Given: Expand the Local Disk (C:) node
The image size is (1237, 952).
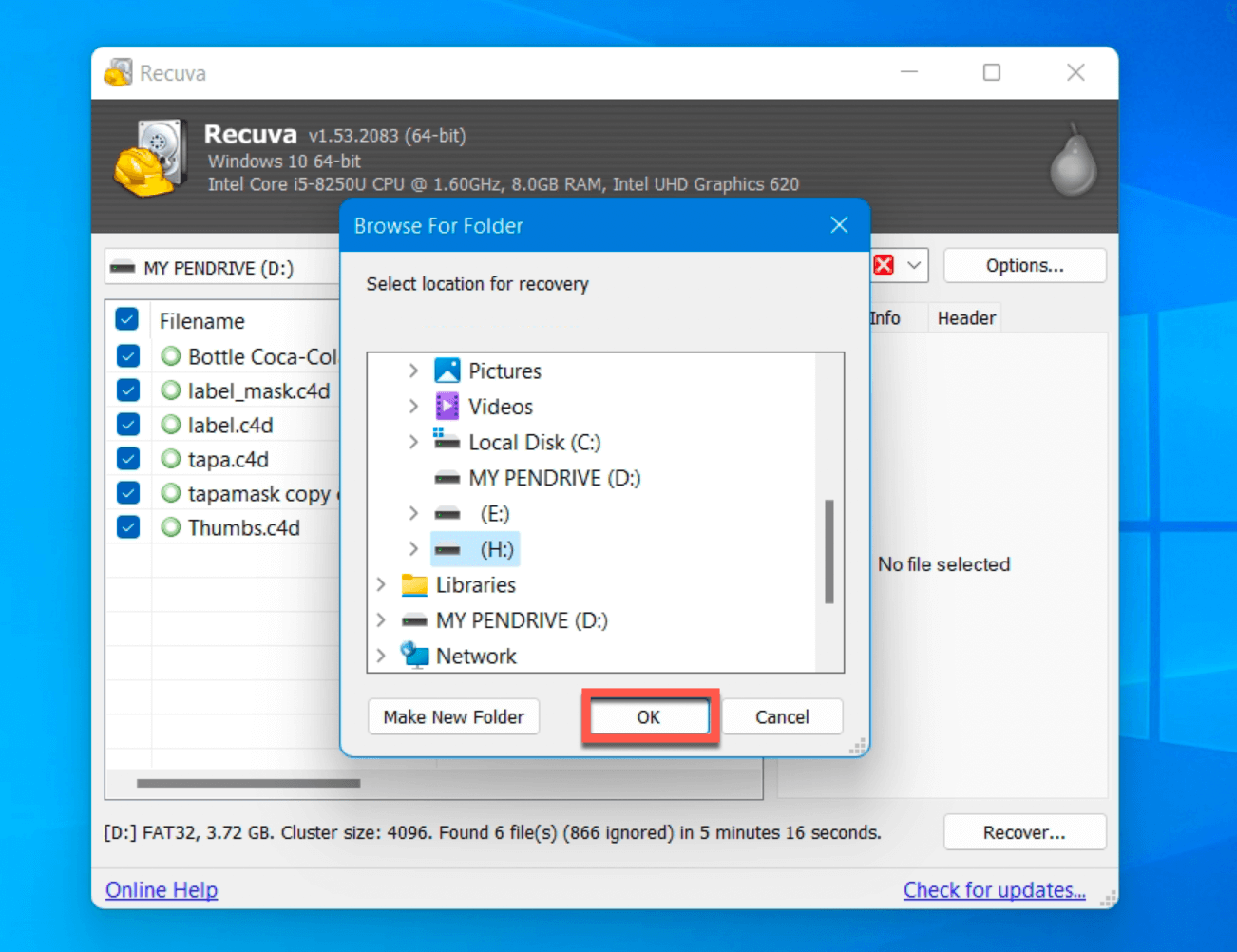Looking at the screenshot, I should 413,442.
